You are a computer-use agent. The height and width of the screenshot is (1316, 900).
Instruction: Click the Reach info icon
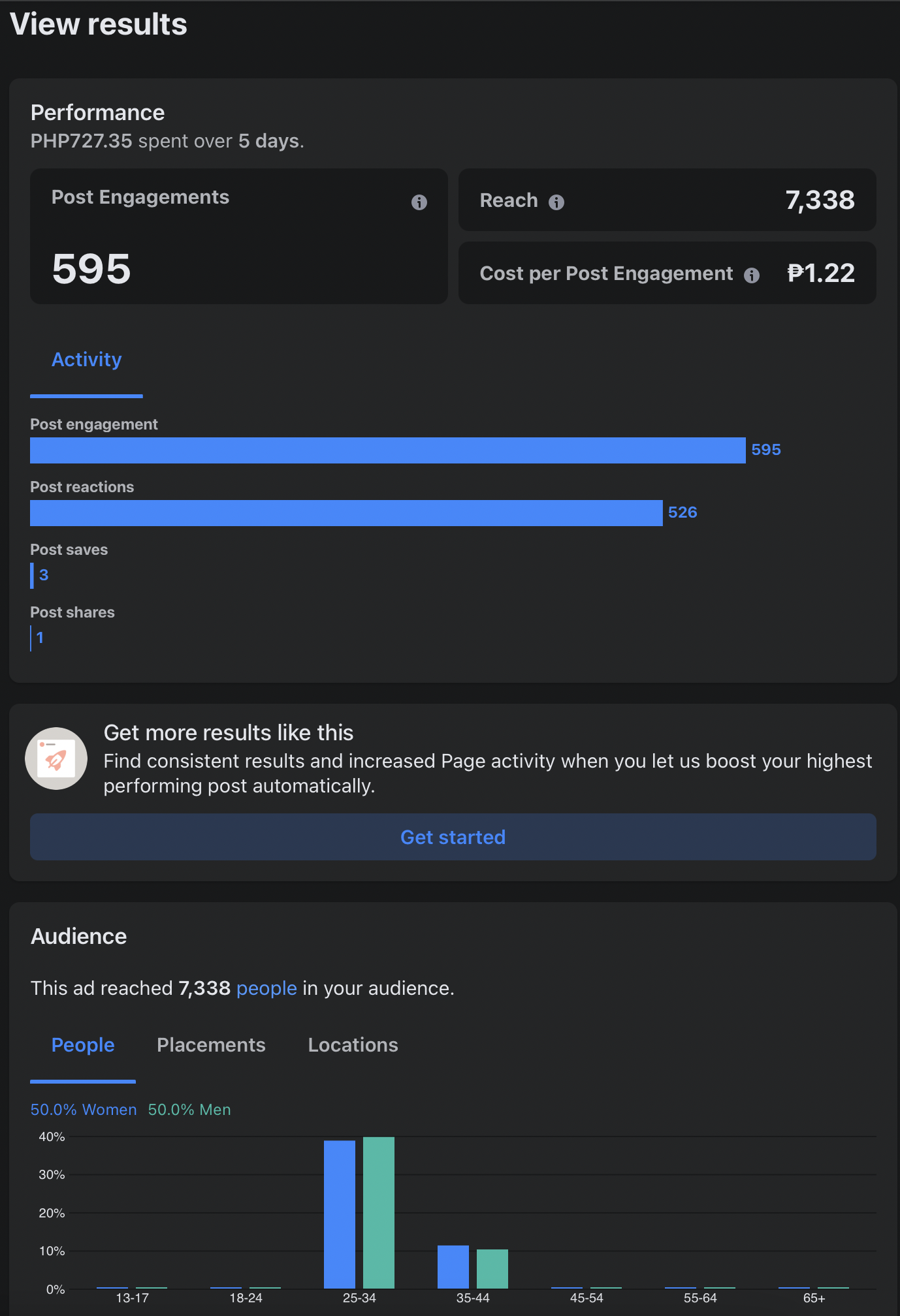556,202
